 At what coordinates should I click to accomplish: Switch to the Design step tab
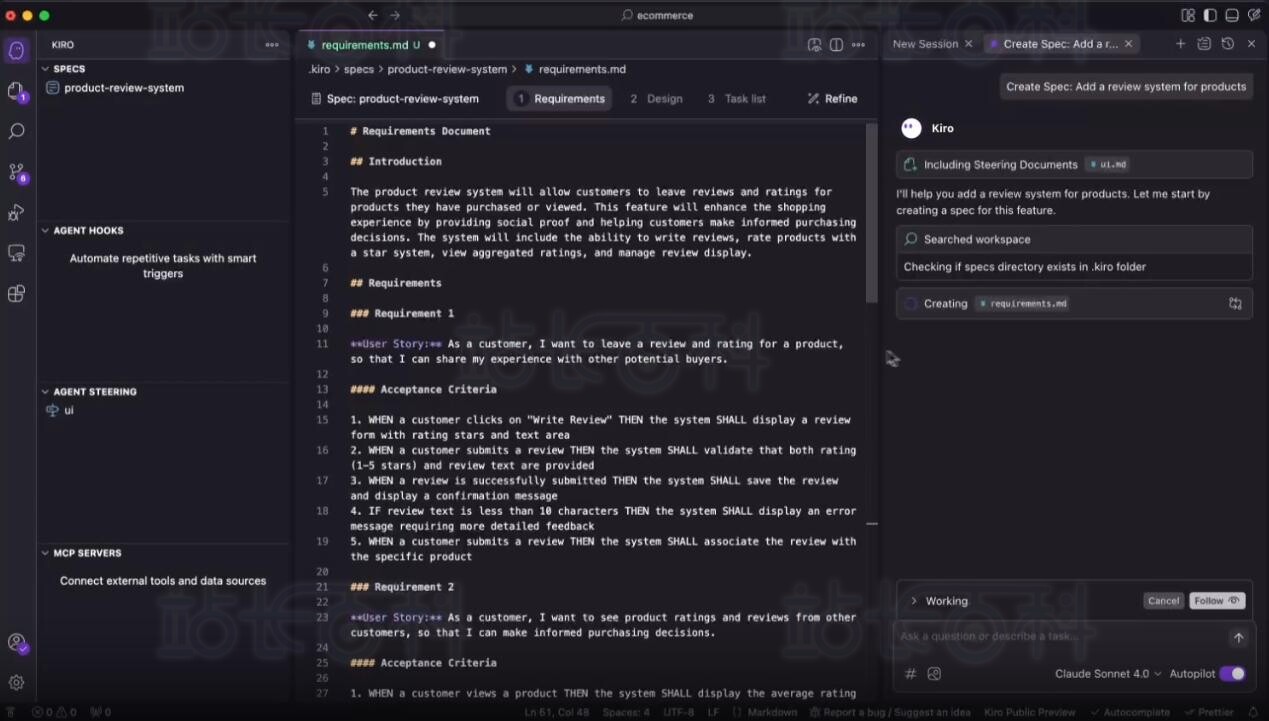(x=657, y=99)
